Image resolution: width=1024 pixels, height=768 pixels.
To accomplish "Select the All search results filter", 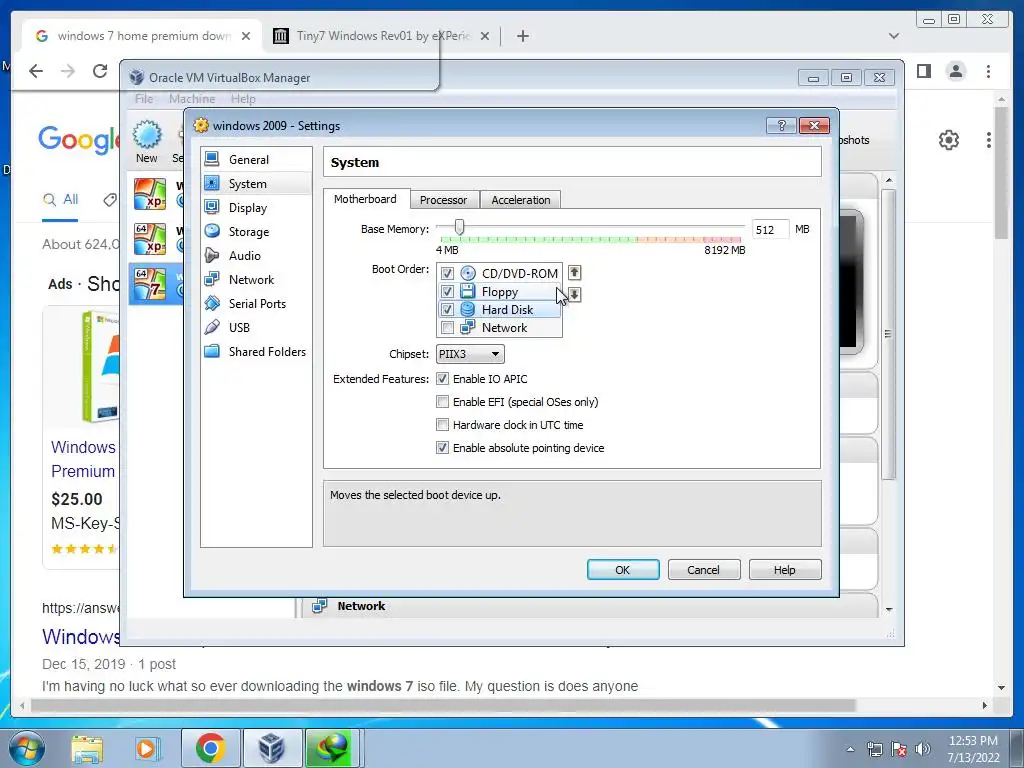I will pyautogui.click(x=60, y=199).
